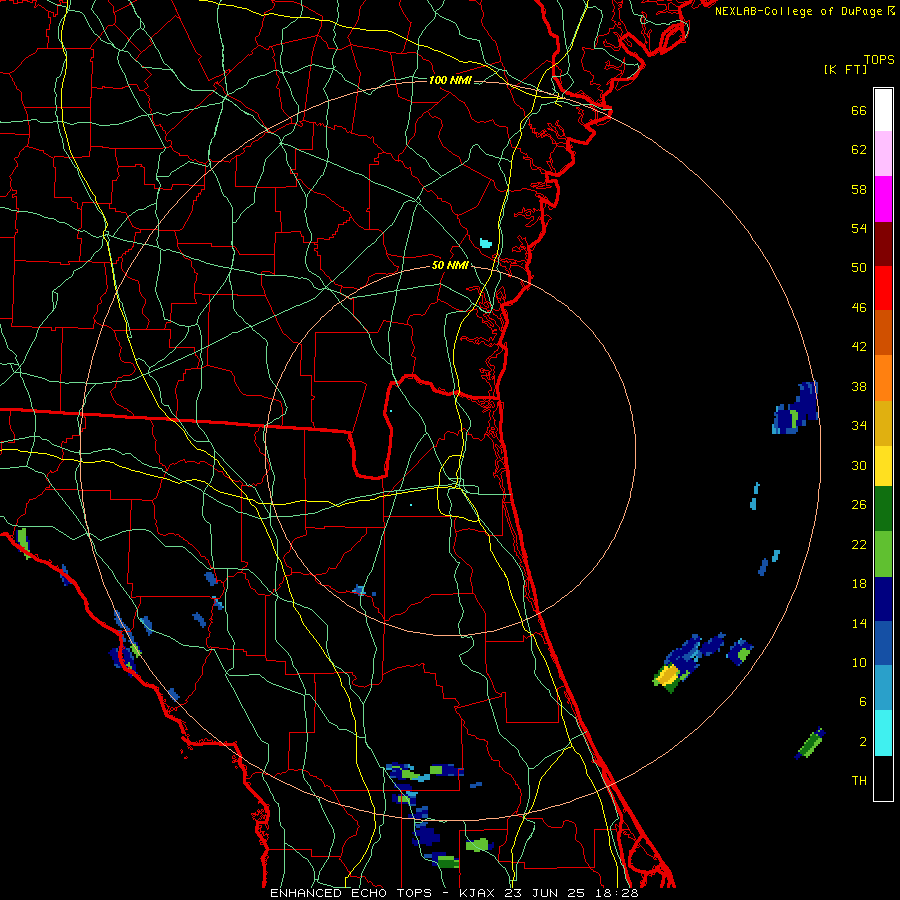
Task: Click the dark maroon legend swatch
Action: point(883,244)
